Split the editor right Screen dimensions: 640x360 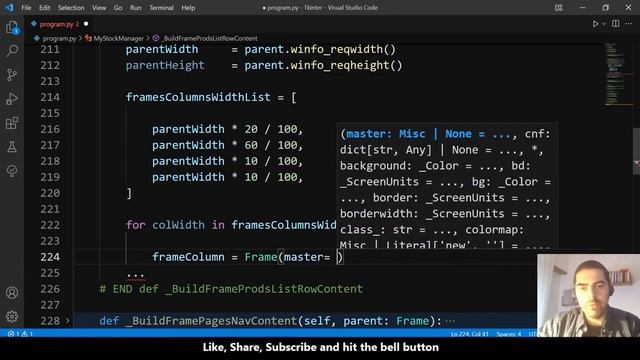[x=616, y=24]
